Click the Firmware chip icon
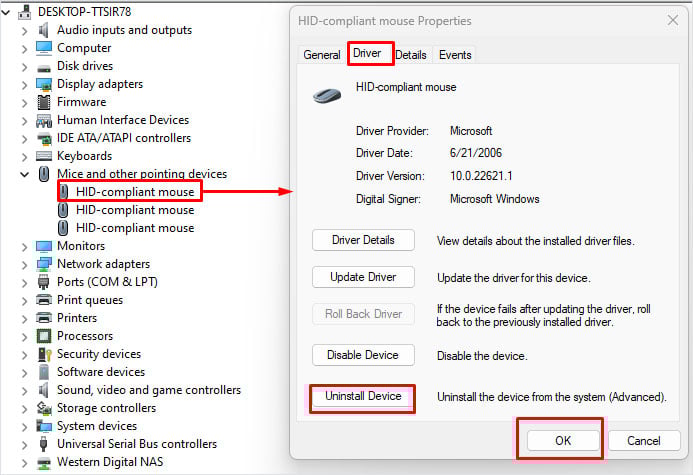The width and height of the screenshot is (693, 475). pos(44,102)
